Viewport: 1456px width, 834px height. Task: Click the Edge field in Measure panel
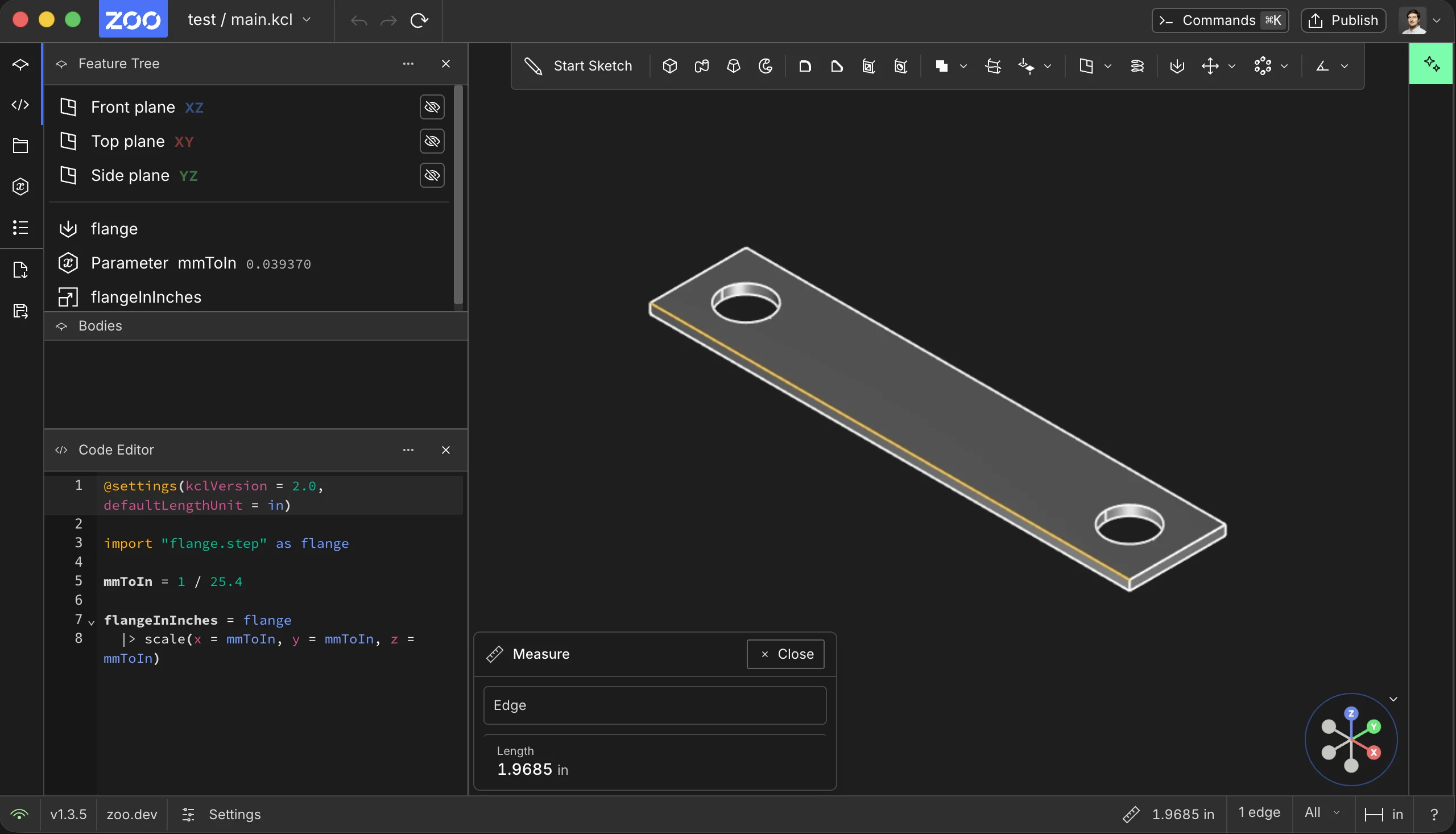coord(655,705)
